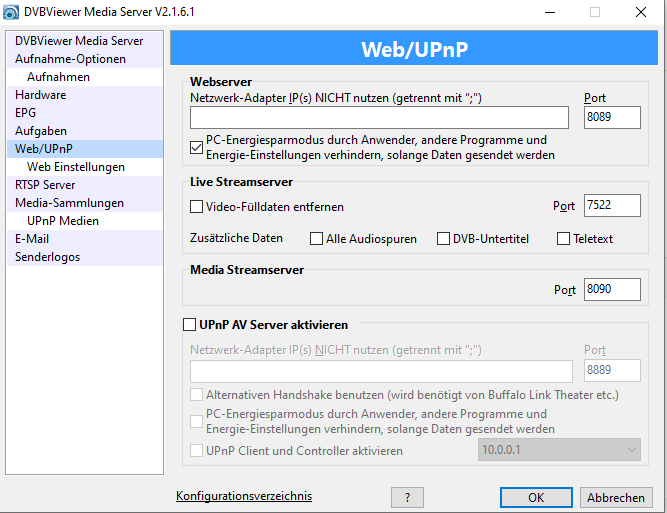Cancel with the Abbrechen button
Screen dimensions: 667x513
click(616, 498)
